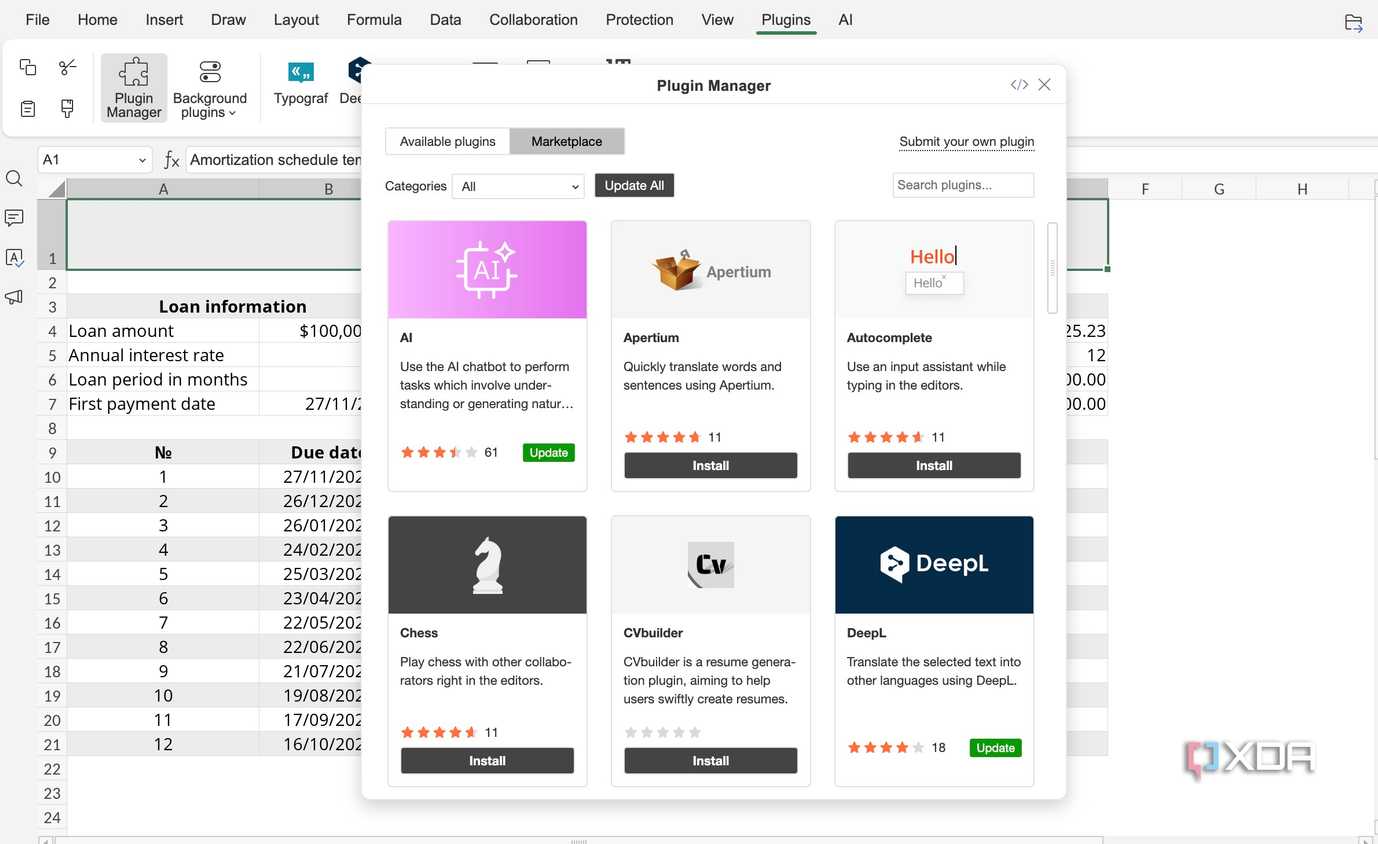Launch the Typograf plugin

point(301,83)
